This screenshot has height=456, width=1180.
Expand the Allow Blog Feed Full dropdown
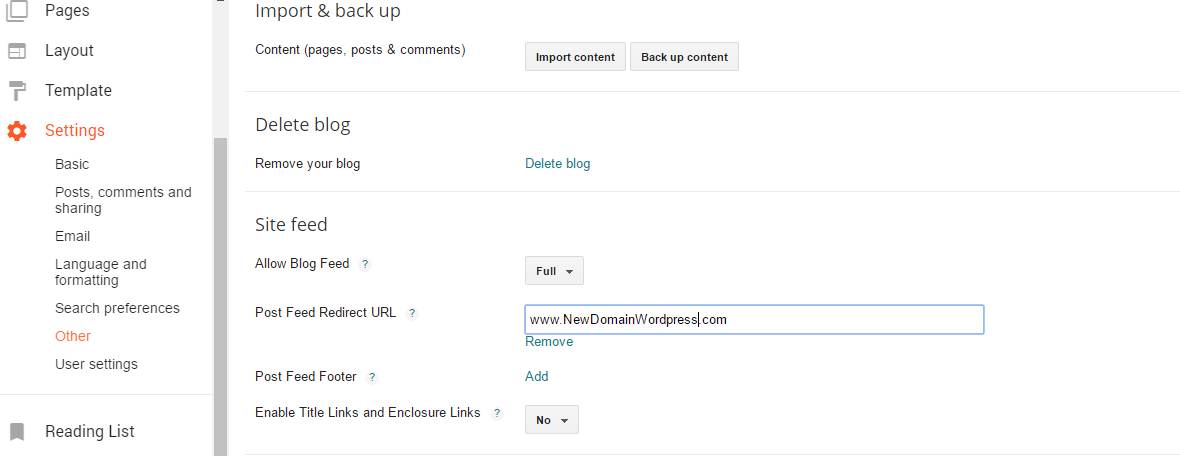click(x=554, y=271)
